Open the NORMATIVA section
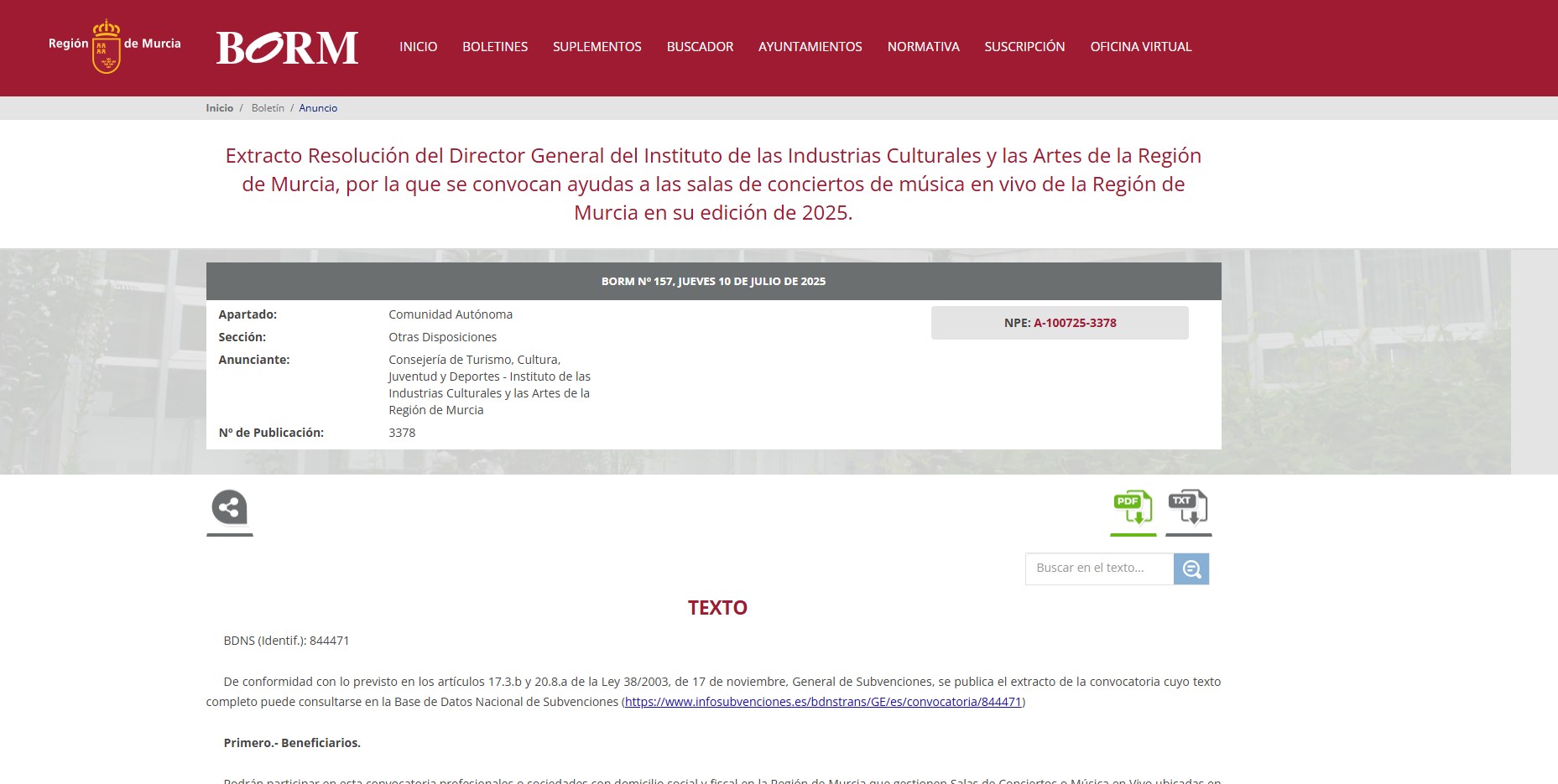The image size is (1558, 784). point(923,47)
